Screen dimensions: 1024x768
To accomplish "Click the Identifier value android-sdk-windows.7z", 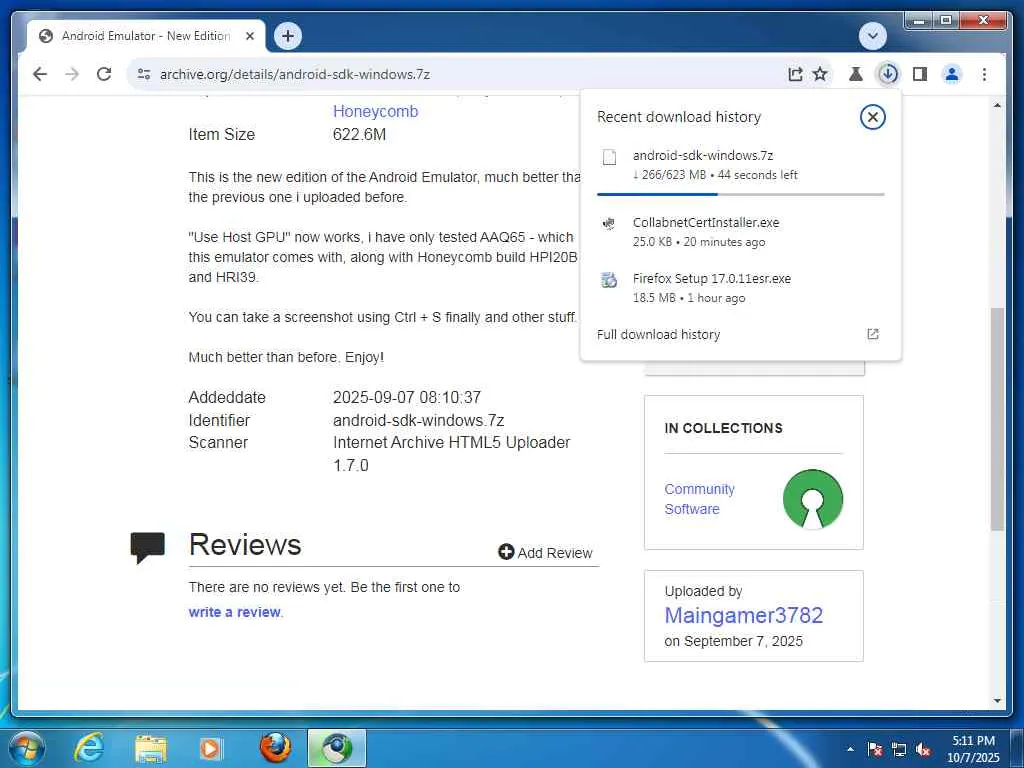I will [418, 420].
